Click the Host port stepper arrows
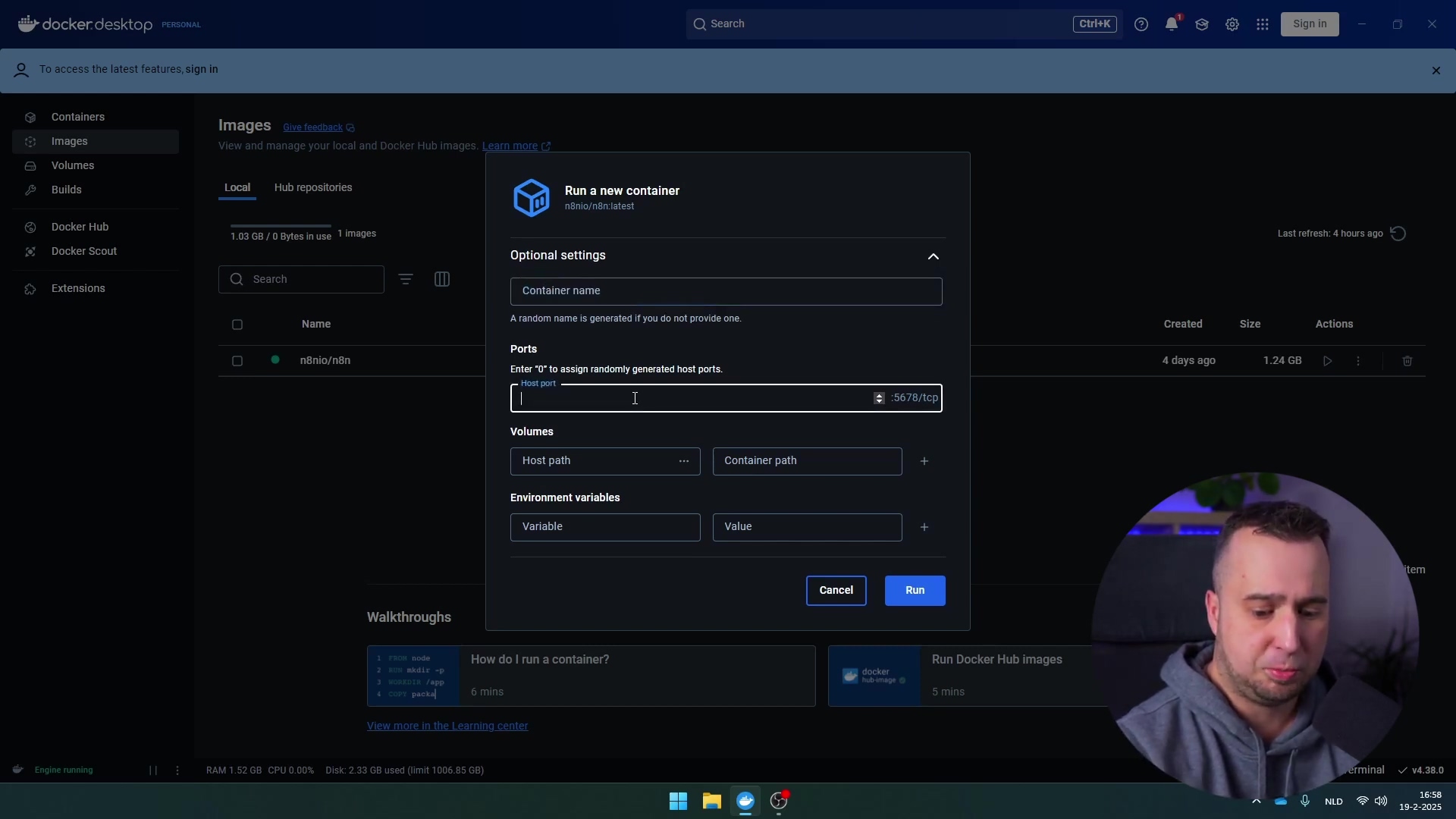This screenshot has height=819, width=1456. (x=879, y=399)
